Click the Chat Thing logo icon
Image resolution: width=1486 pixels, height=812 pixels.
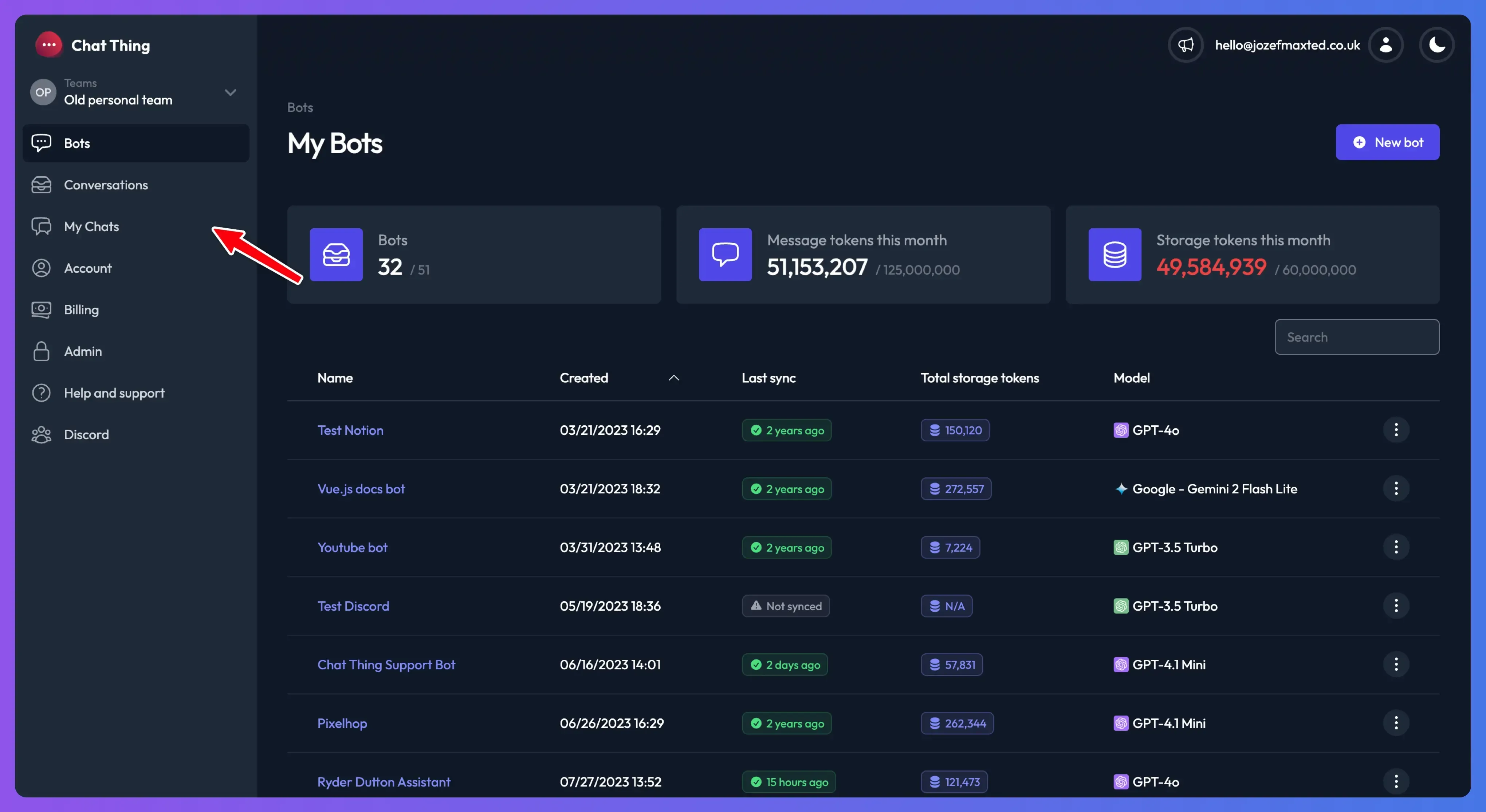[48, 45]
